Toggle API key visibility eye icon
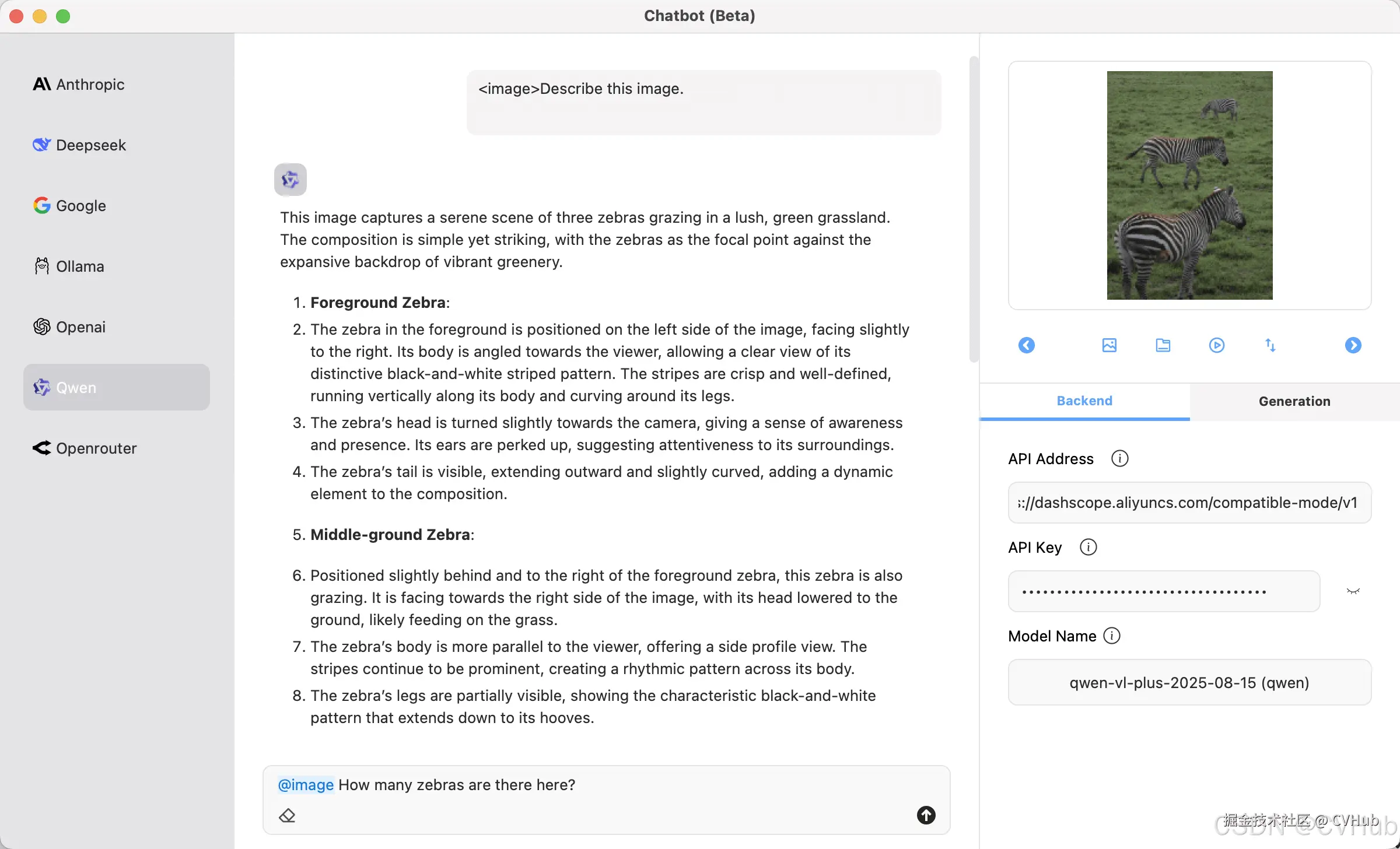This screenshot has height=849, width=1400. click(1353, 591)
